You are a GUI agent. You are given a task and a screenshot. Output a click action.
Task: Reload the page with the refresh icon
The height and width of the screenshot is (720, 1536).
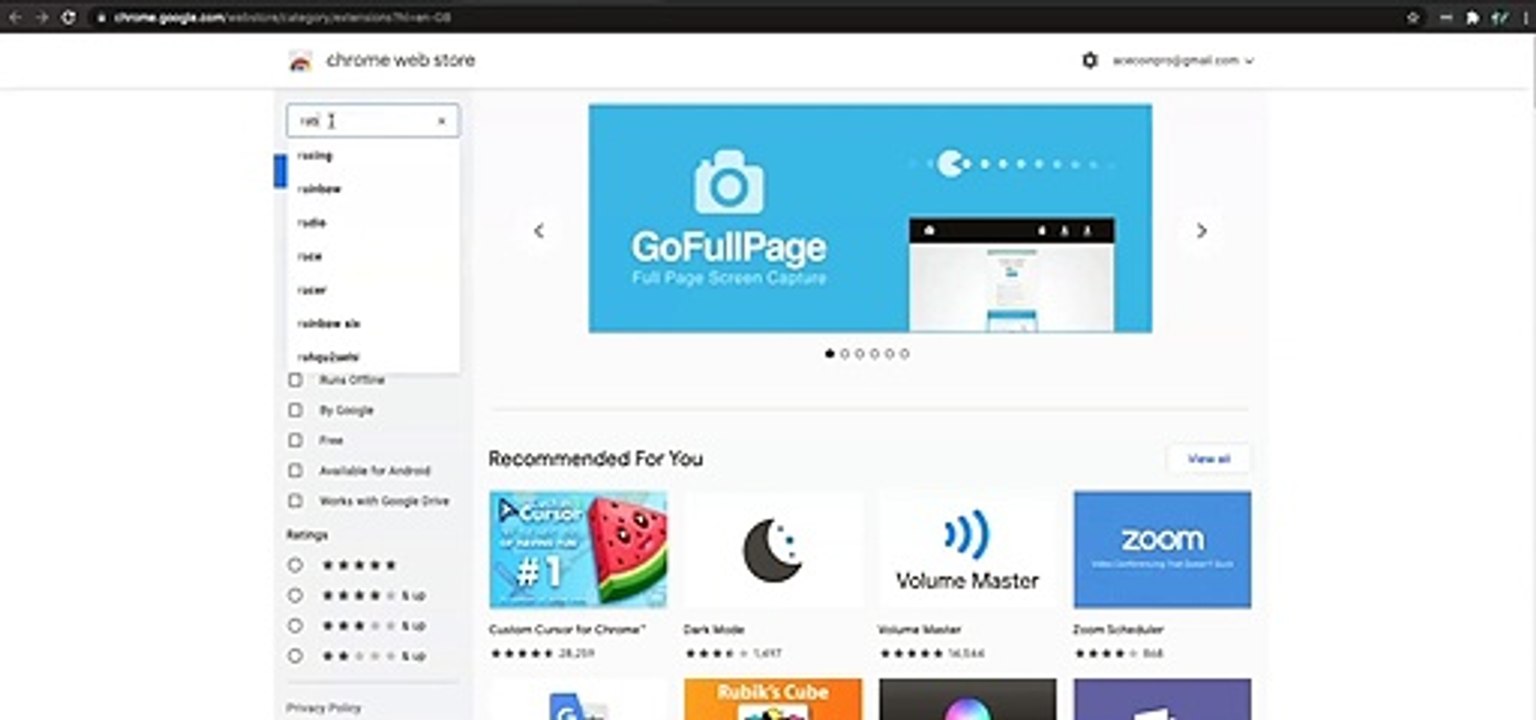pyautogui.click(x=68, y=17)
